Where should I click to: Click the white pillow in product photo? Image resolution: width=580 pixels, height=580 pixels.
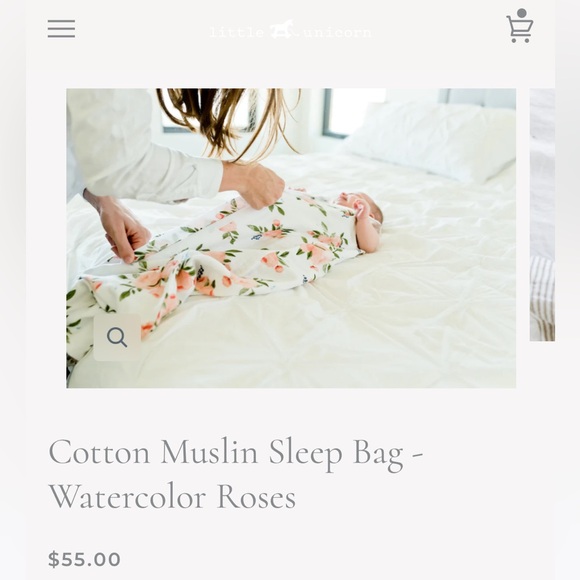431,141
